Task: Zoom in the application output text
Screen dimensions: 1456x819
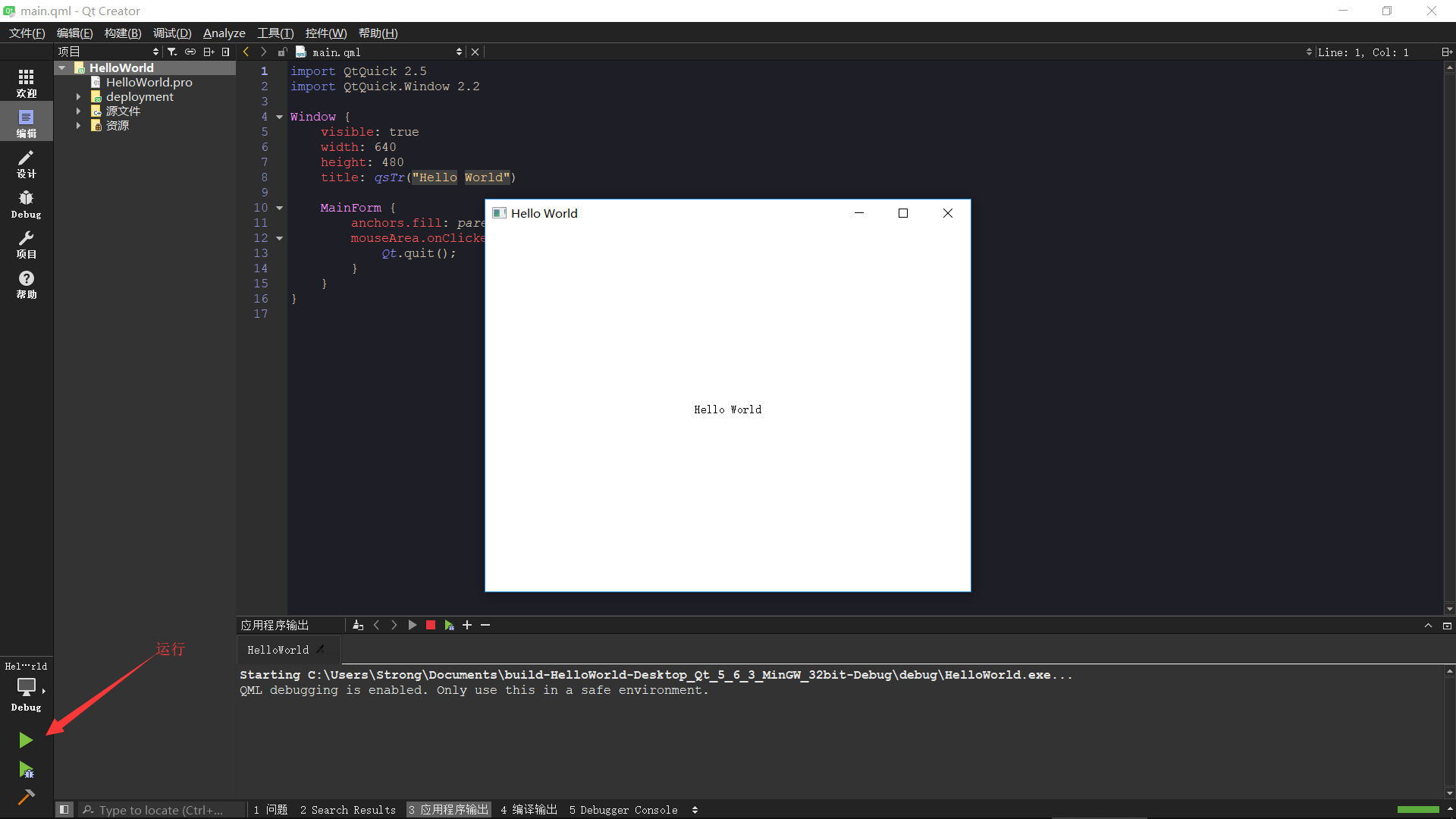Action: (467, 625)
